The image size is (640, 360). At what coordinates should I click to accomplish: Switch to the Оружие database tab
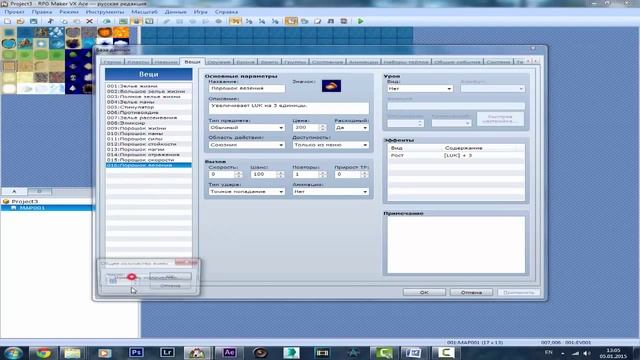tap(218, 62)
